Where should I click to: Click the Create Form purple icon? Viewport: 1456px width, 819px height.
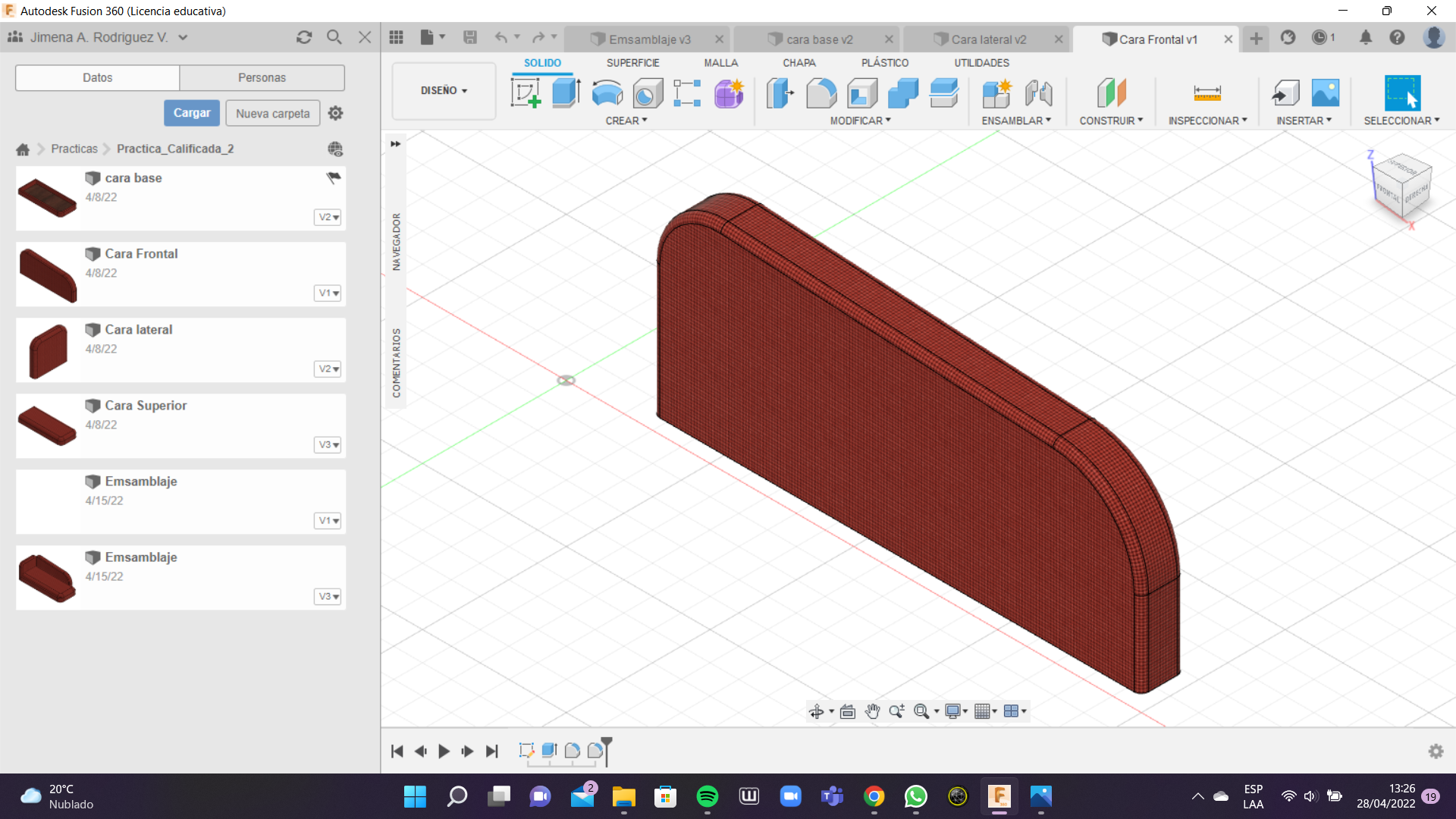click(729, 93)
